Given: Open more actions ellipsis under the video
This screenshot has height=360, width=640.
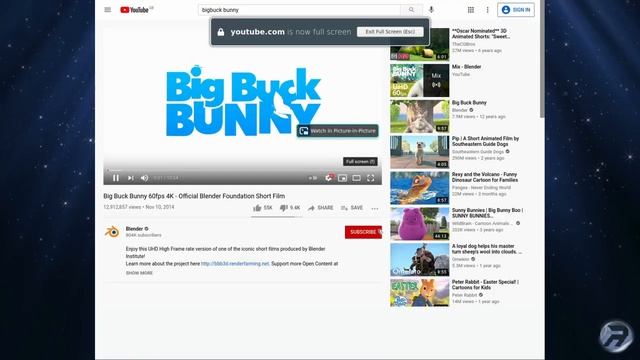Looking at the screenshot, I should [375, 208].
